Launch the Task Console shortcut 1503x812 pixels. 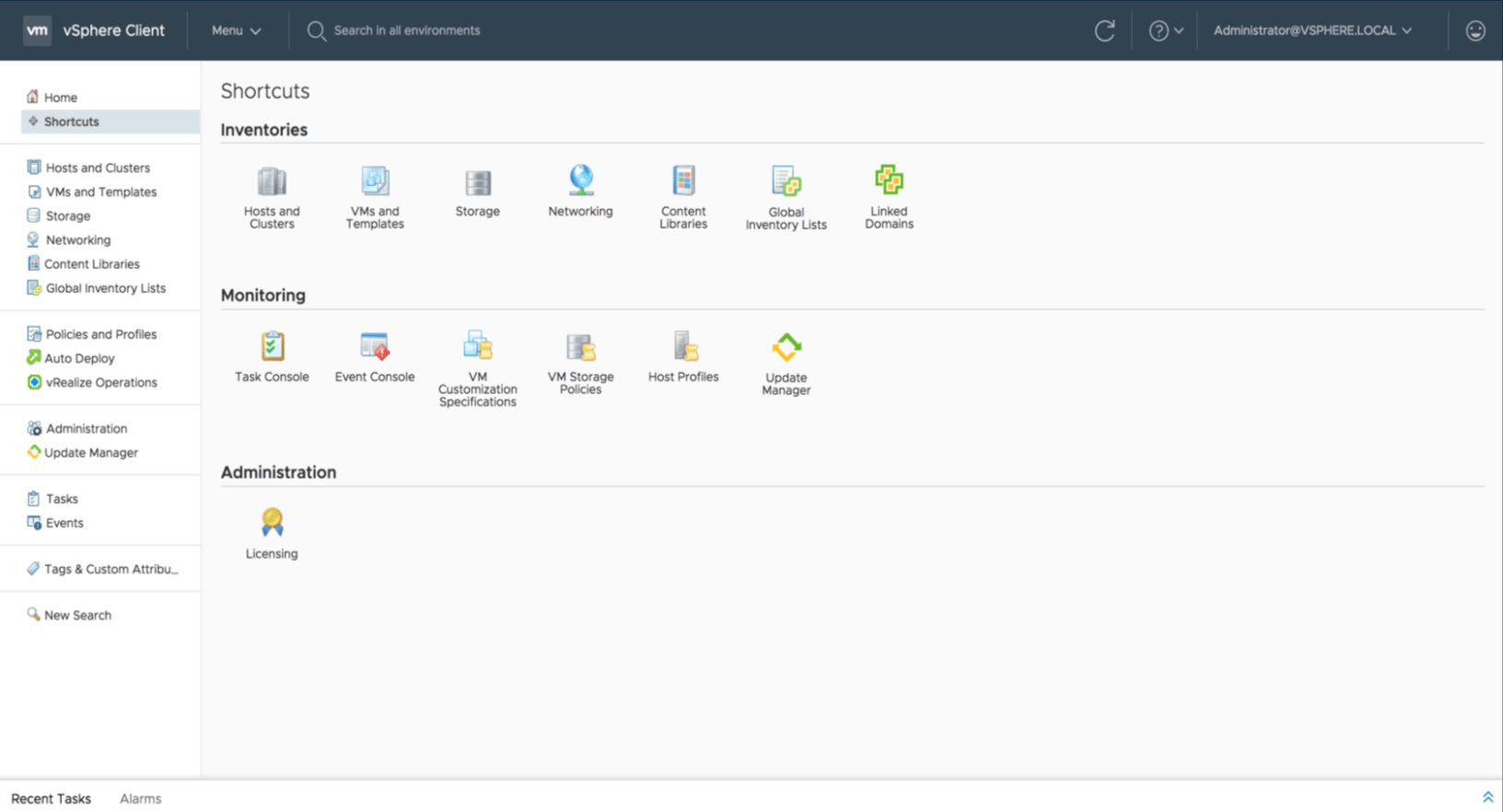click(272, 346)
